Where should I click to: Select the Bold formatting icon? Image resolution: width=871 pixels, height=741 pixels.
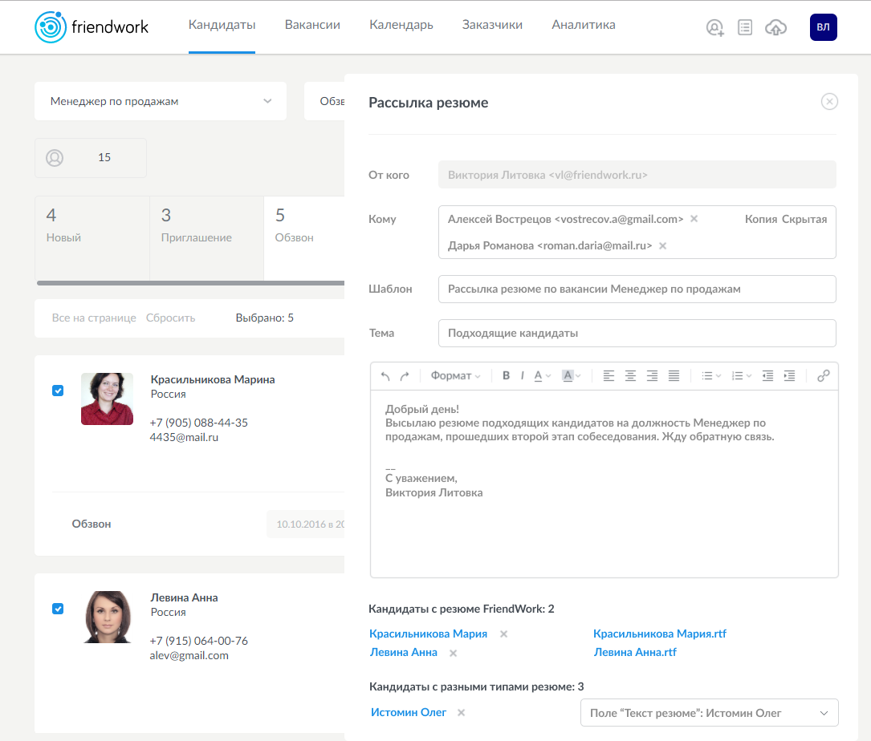click(x=505, y=376)
